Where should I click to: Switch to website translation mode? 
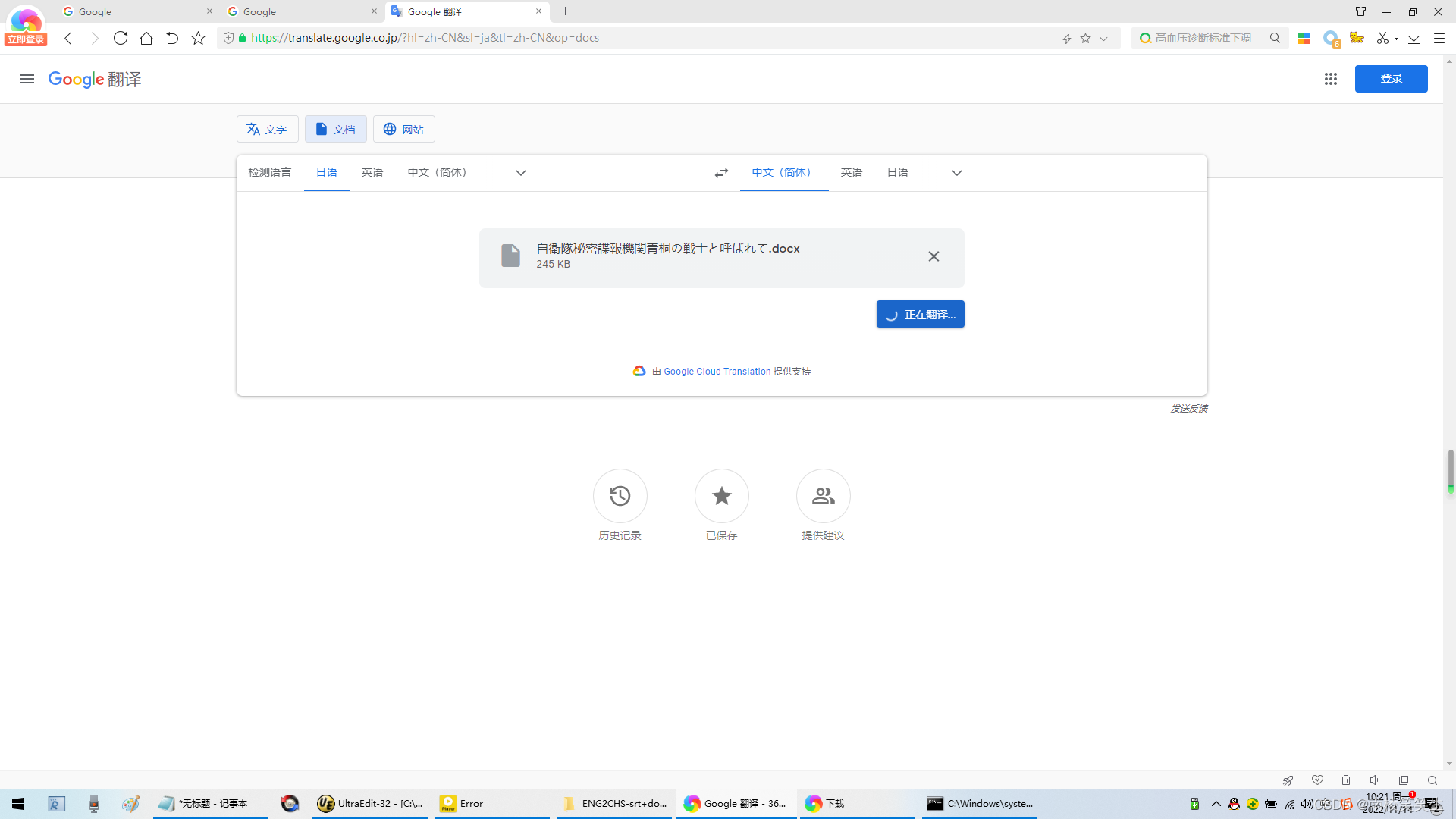pos(403,130)
